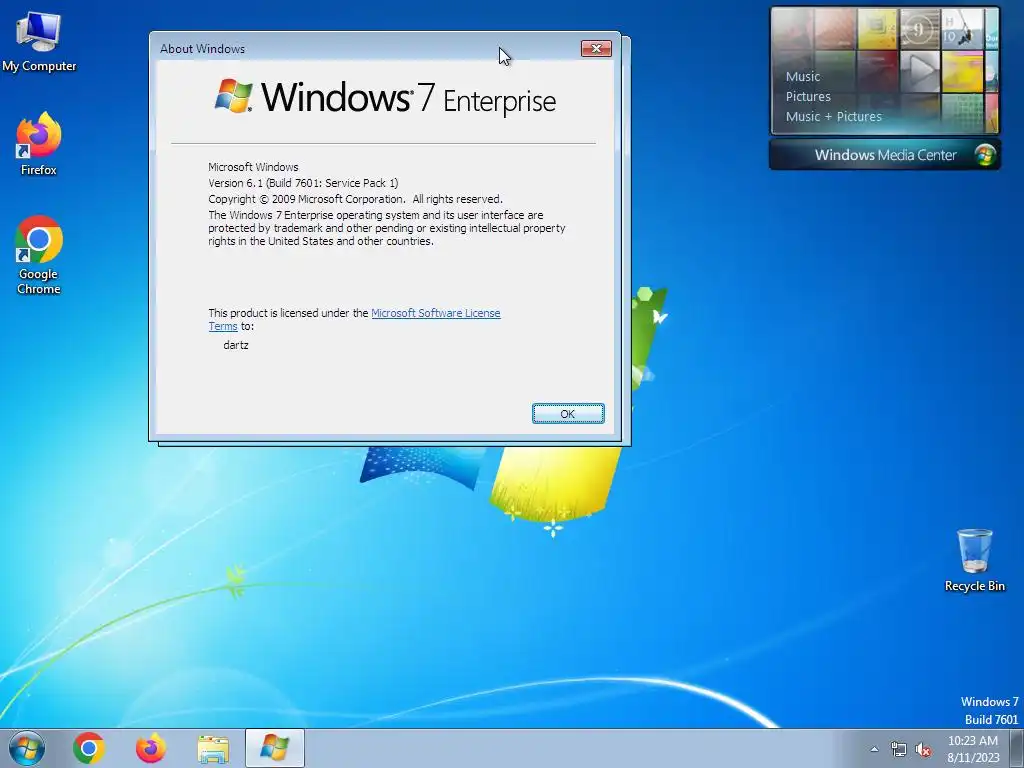Click the Windows Media Center bar

click(x=885, y=155)
